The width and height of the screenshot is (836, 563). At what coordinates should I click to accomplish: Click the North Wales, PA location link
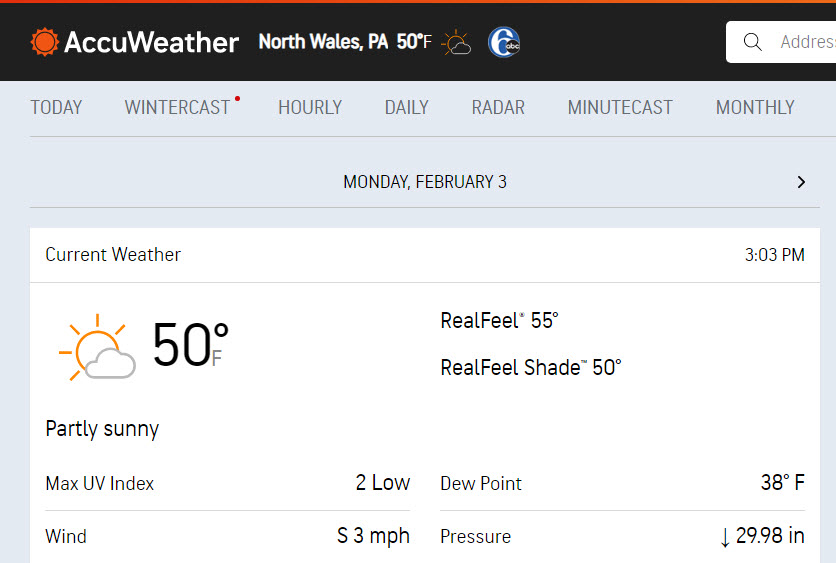point(323,42)
